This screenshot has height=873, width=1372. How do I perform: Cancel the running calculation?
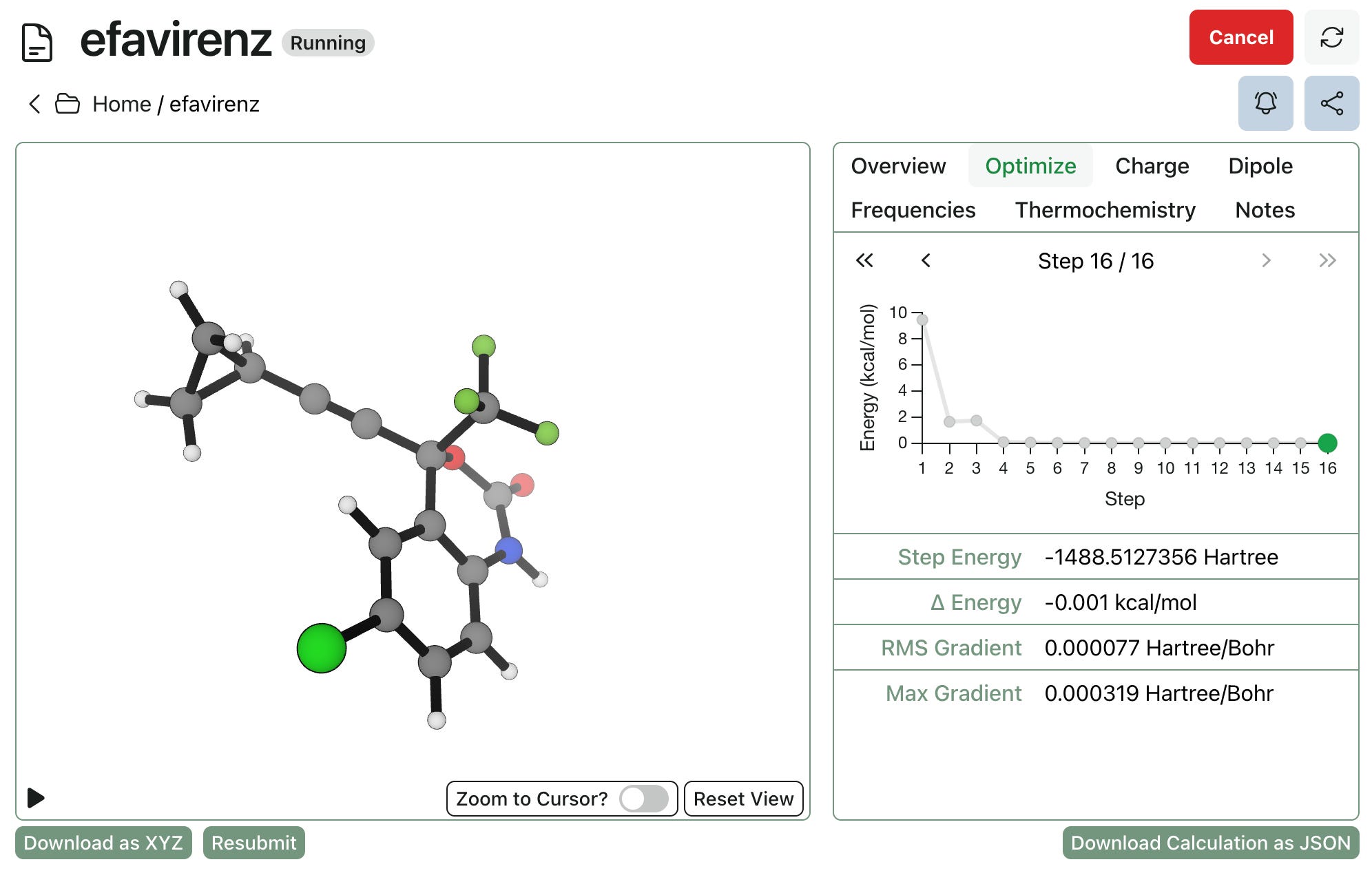[1240, 37]
